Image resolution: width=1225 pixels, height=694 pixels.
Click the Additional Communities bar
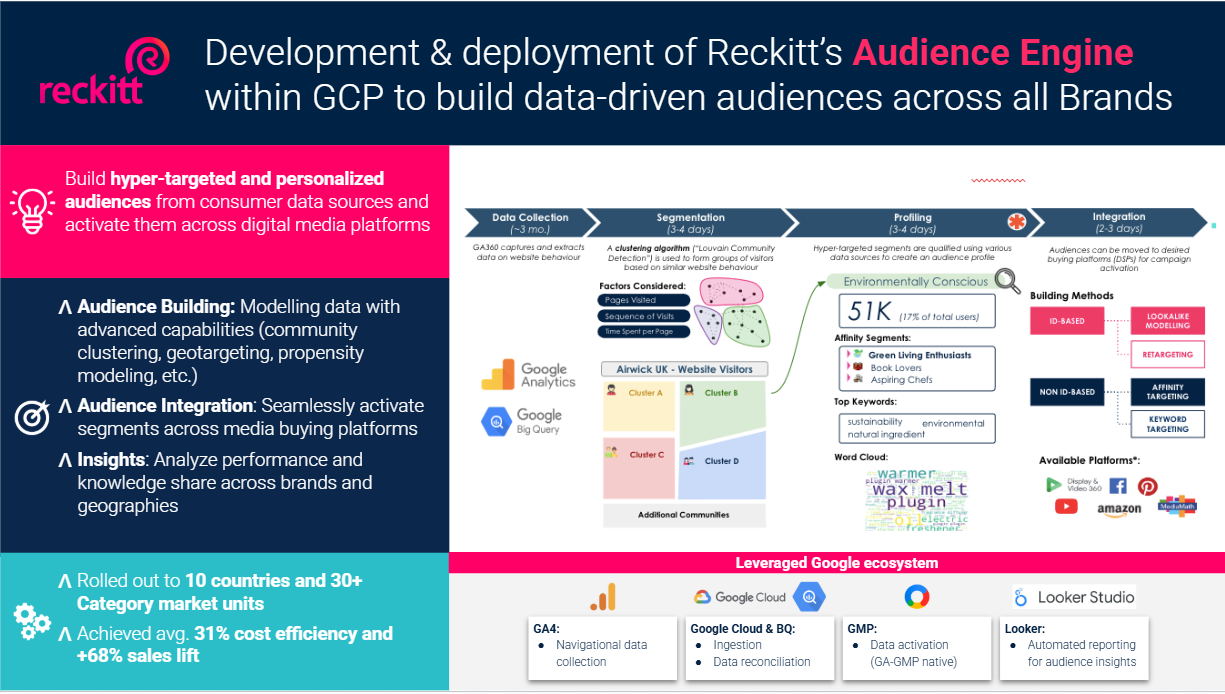684,515
